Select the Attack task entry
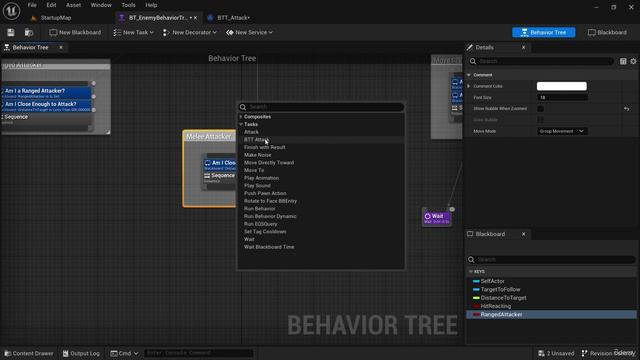The image size is (640, 360). click(251, 132)
